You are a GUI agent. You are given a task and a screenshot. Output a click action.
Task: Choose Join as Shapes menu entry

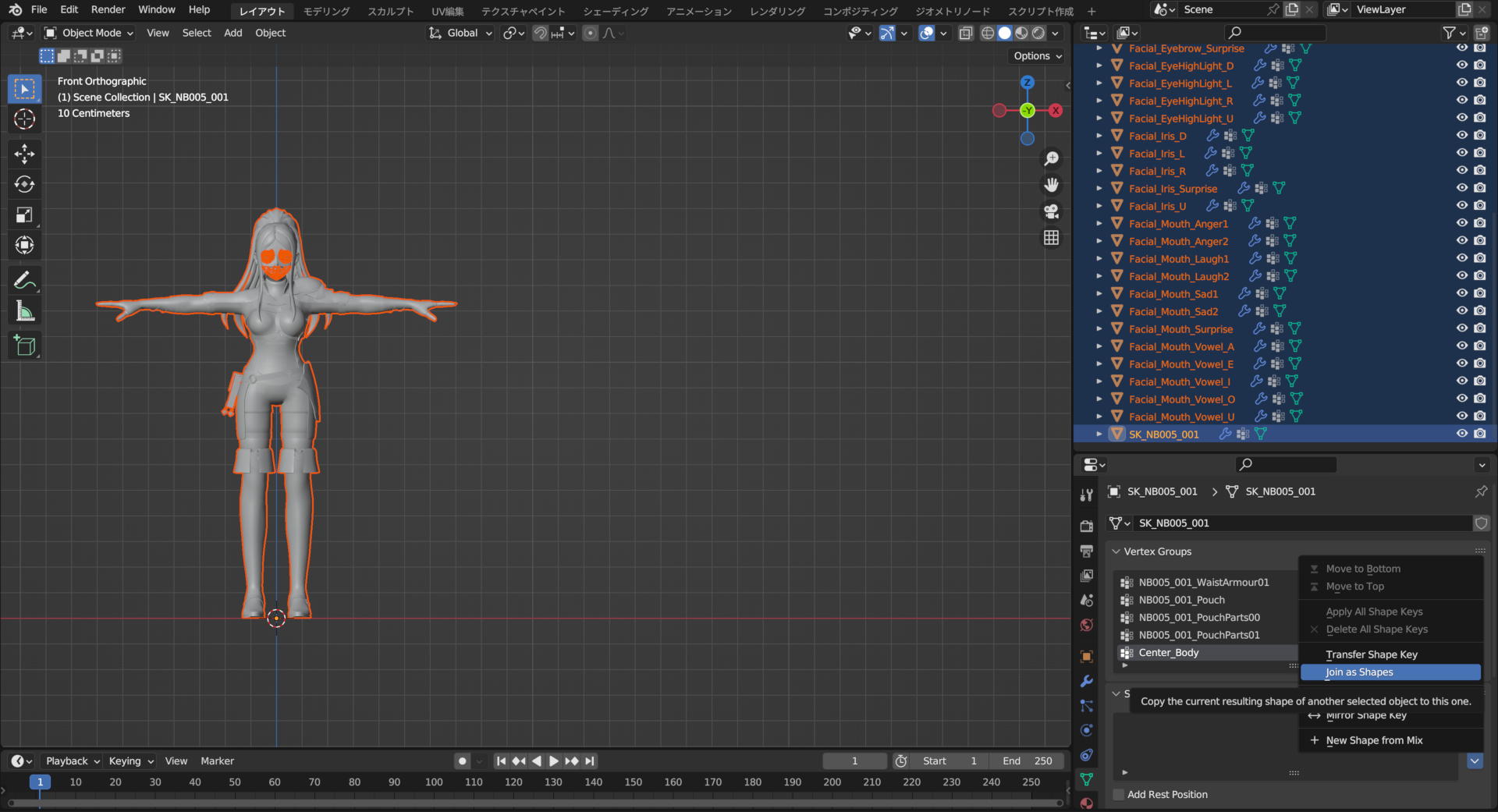point(1390,672)
